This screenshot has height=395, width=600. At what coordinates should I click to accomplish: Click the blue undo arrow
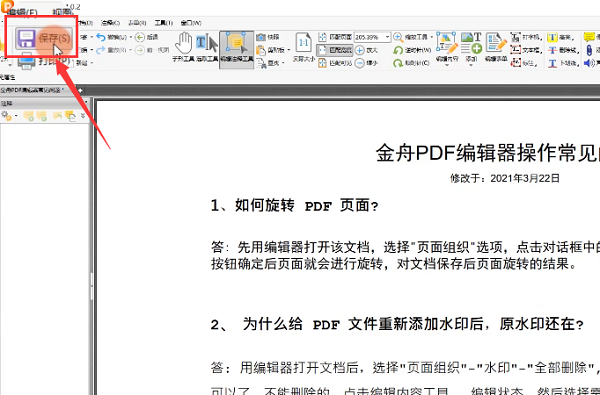(x=101, y=37)
